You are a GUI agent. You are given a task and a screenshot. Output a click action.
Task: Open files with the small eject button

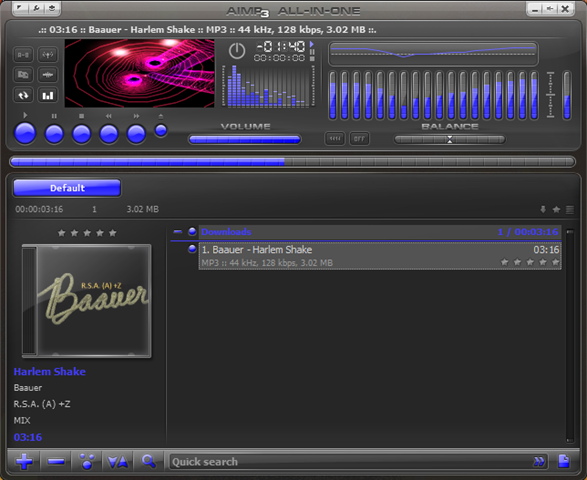(x=161, y=131)
